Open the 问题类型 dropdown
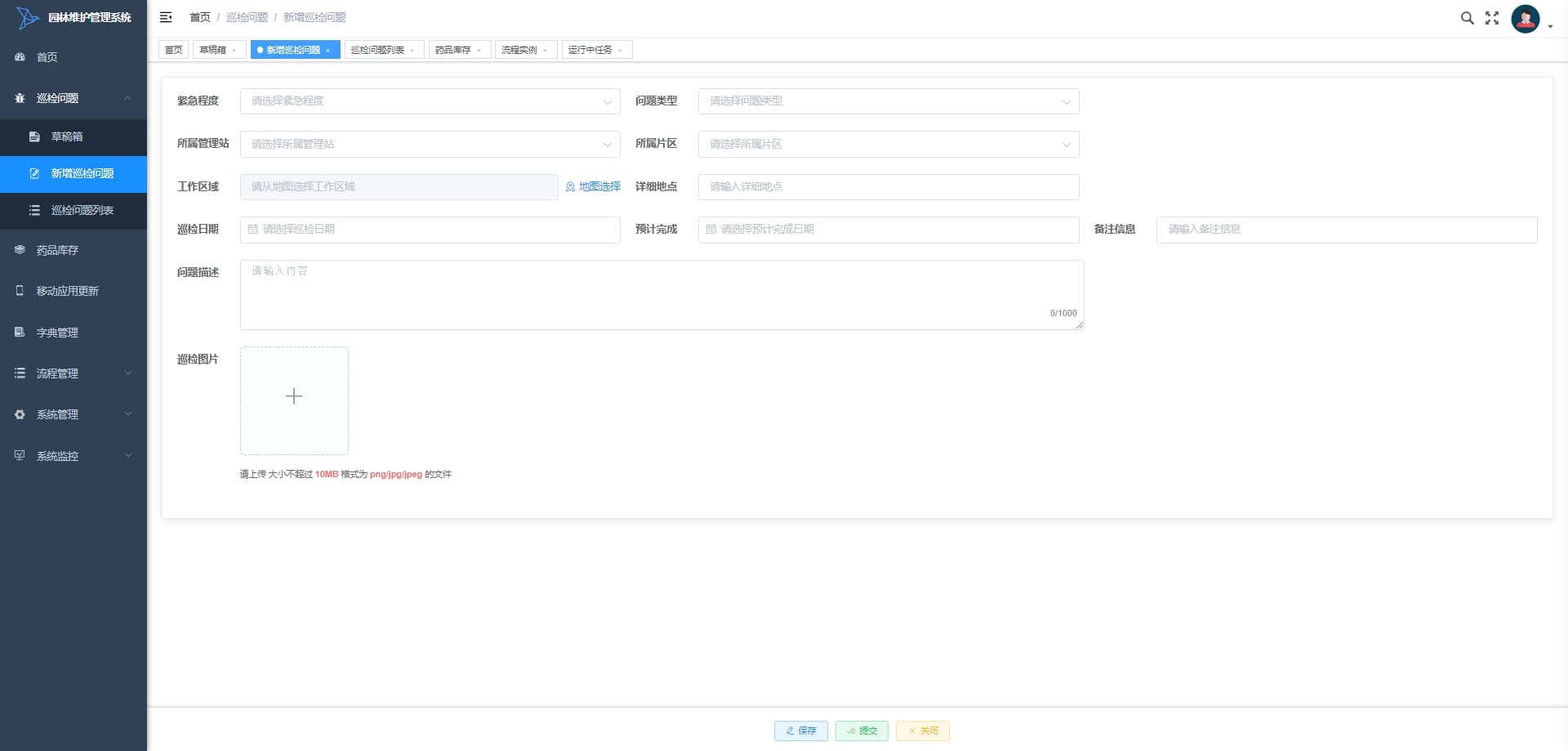Image resolution: width=1568 pixels, height=751 pixels. (889, 101)
